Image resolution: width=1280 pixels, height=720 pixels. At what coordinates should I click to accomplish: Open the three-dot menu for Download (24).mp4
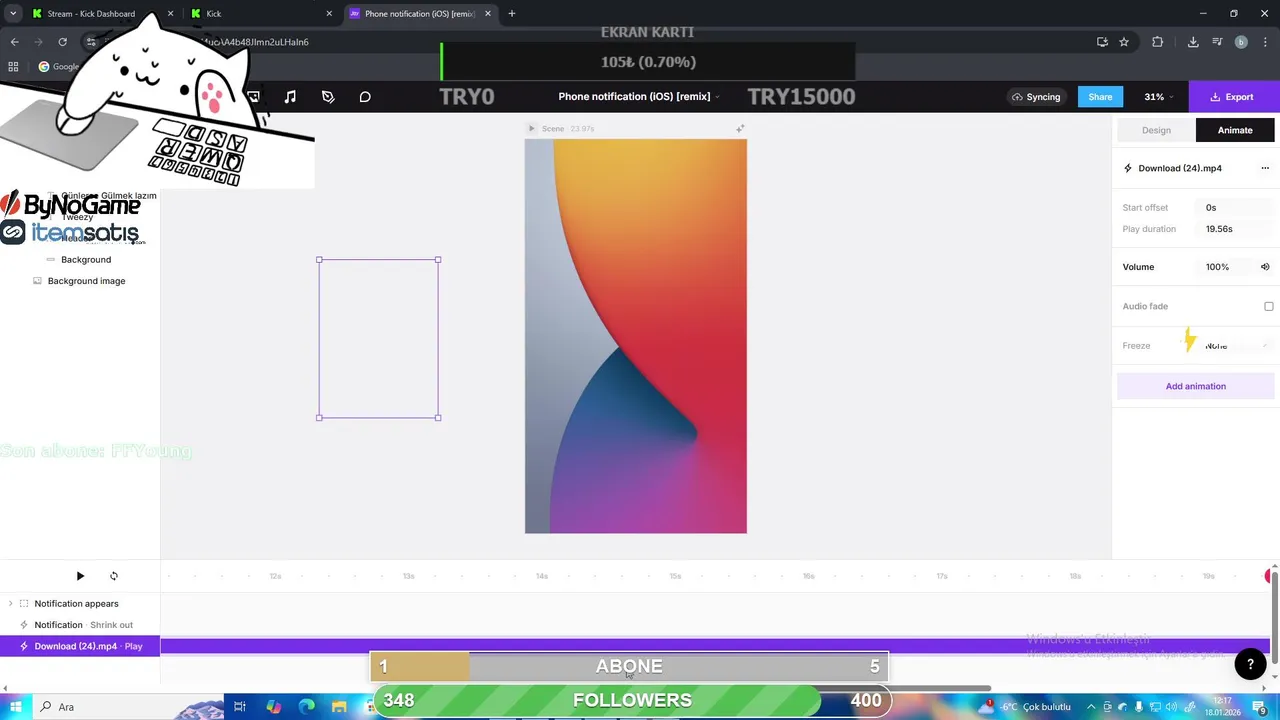(x=1265, y=168)
